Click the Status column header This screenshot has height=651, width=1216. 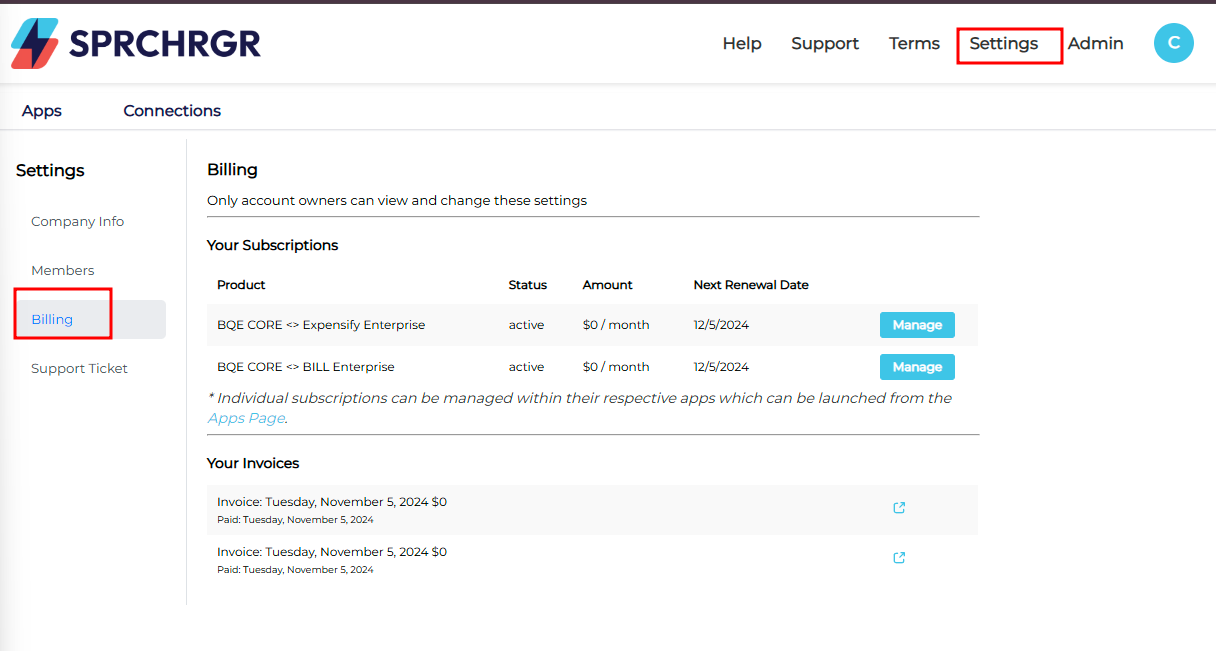(x=528, y=285)
